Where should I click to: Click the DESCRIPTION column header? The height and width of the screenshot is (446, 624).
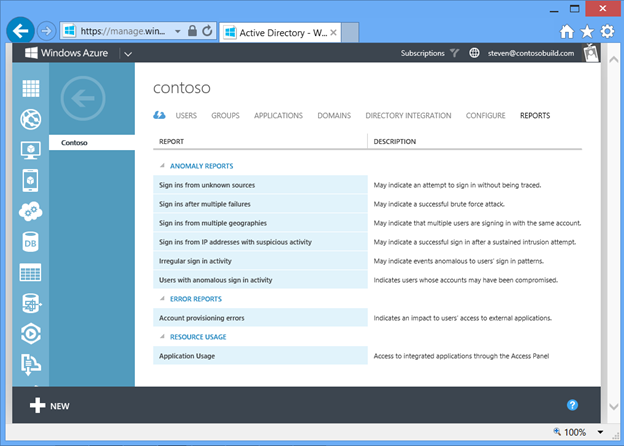tap(394, 142)
